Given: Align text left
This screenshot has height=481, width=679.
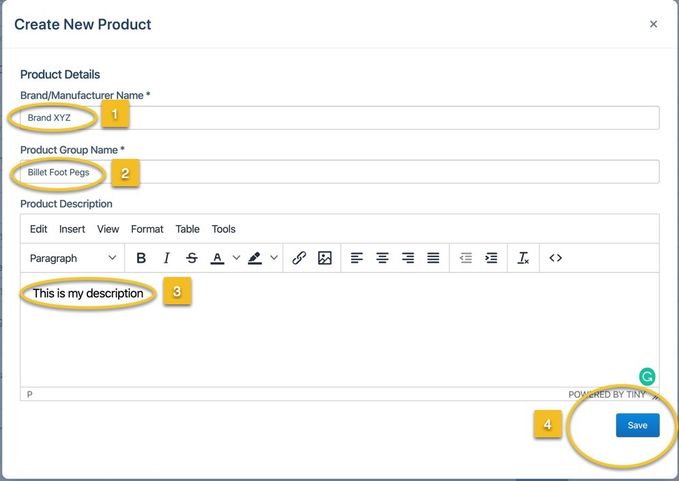Looking at the screenshot, I should coord(357,258).
